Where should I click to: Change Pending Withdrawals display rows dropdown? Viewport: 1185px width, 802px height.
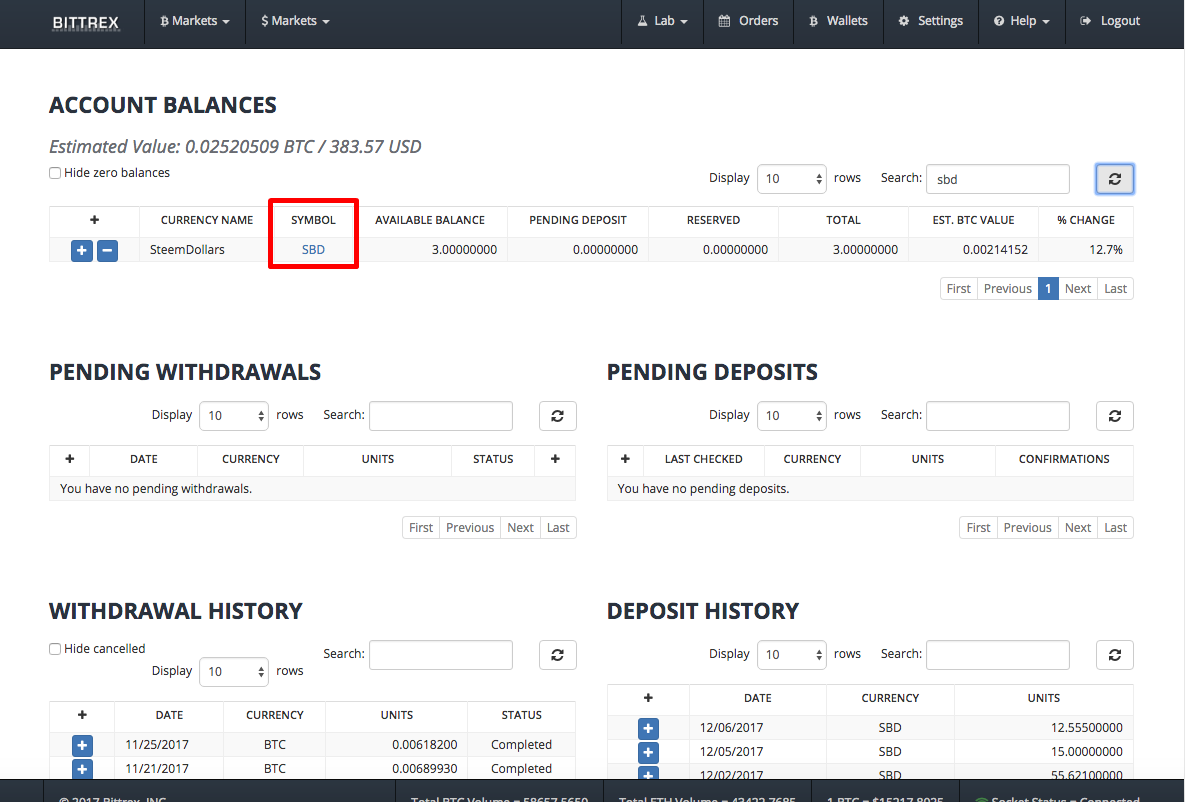(x=234, y=416)
